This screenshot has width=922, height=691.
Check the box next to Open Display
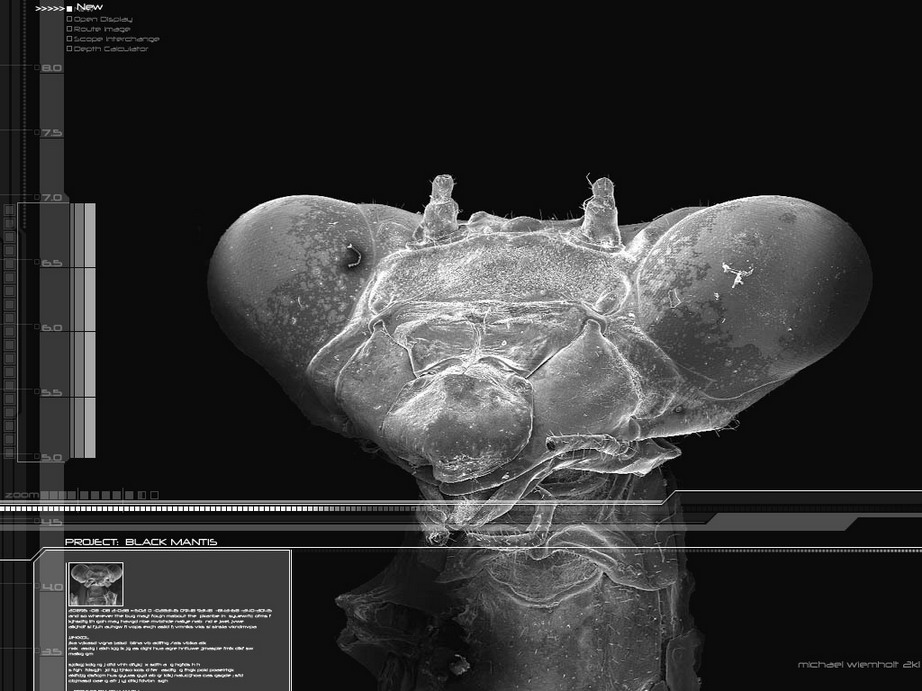coord(69,19)
